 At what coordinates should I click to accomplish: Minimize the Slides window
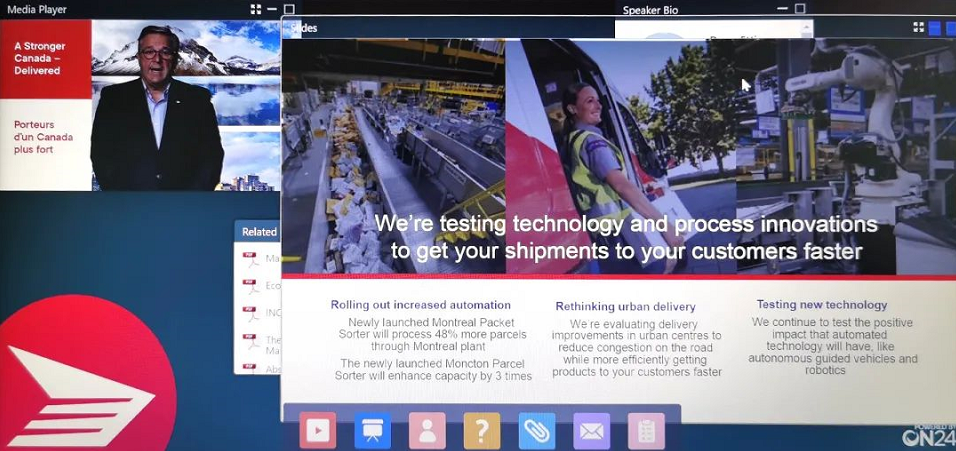933,27
